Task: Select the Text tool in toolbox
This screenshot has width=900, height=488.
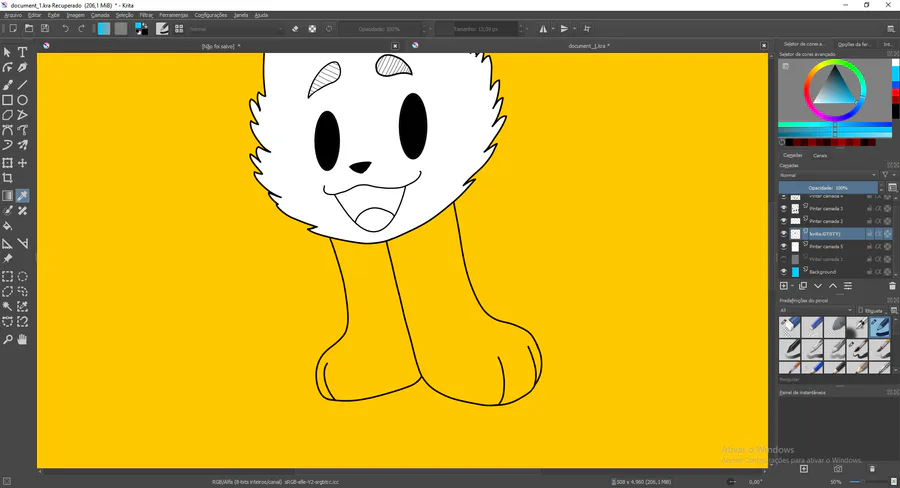Action: click(22, 52)
